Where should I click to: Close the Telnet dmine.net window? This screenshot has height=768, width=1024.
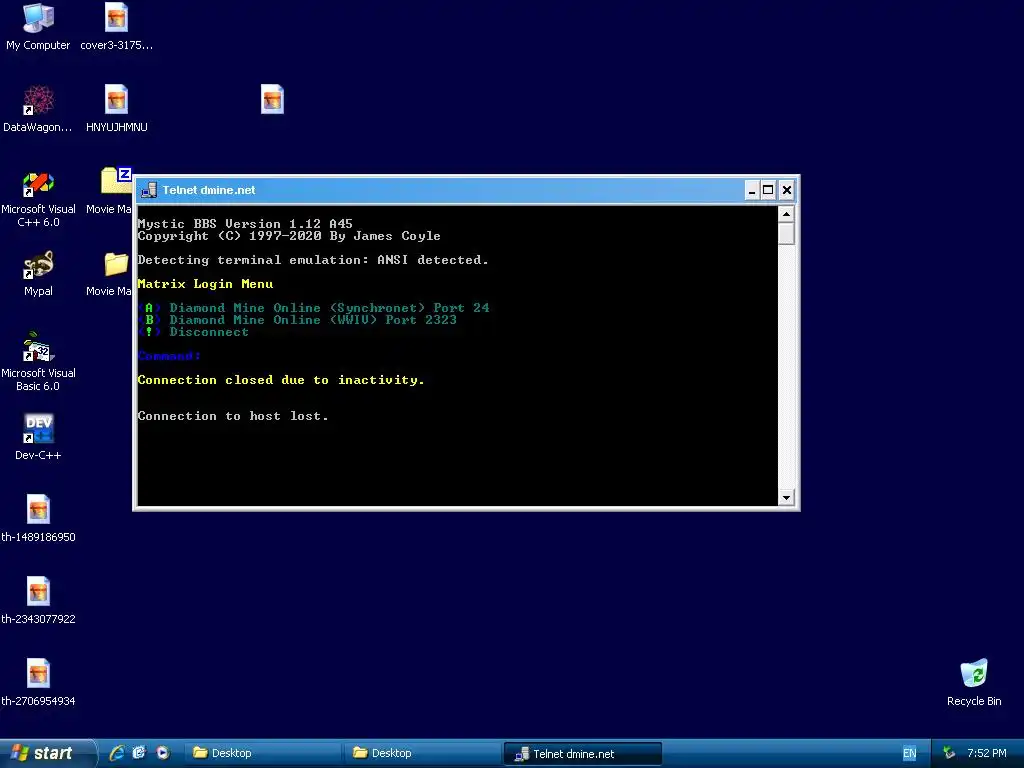tap(787, 190)
